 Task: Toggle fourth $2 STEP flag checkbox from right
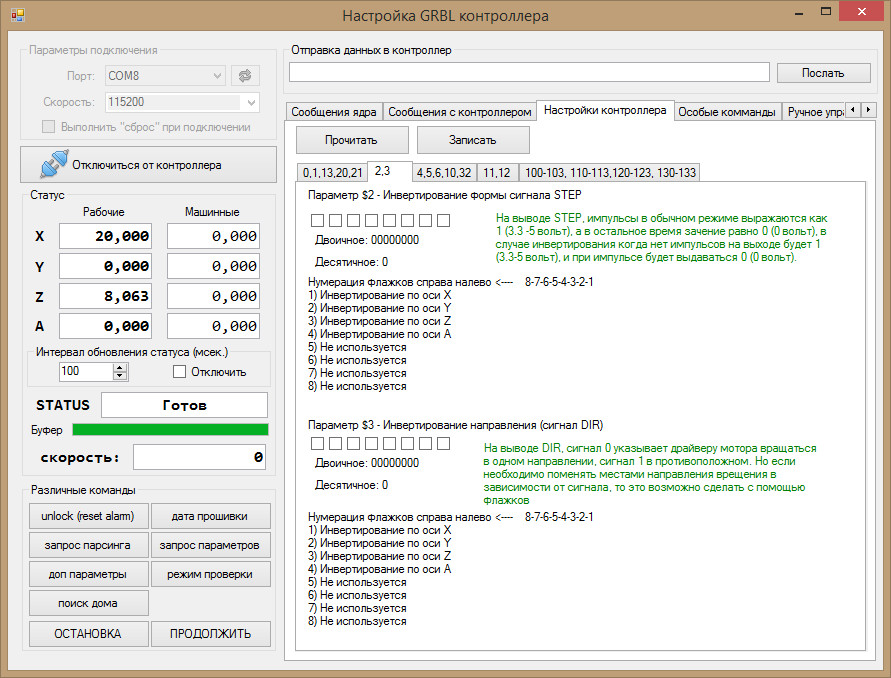click(390, 221)
